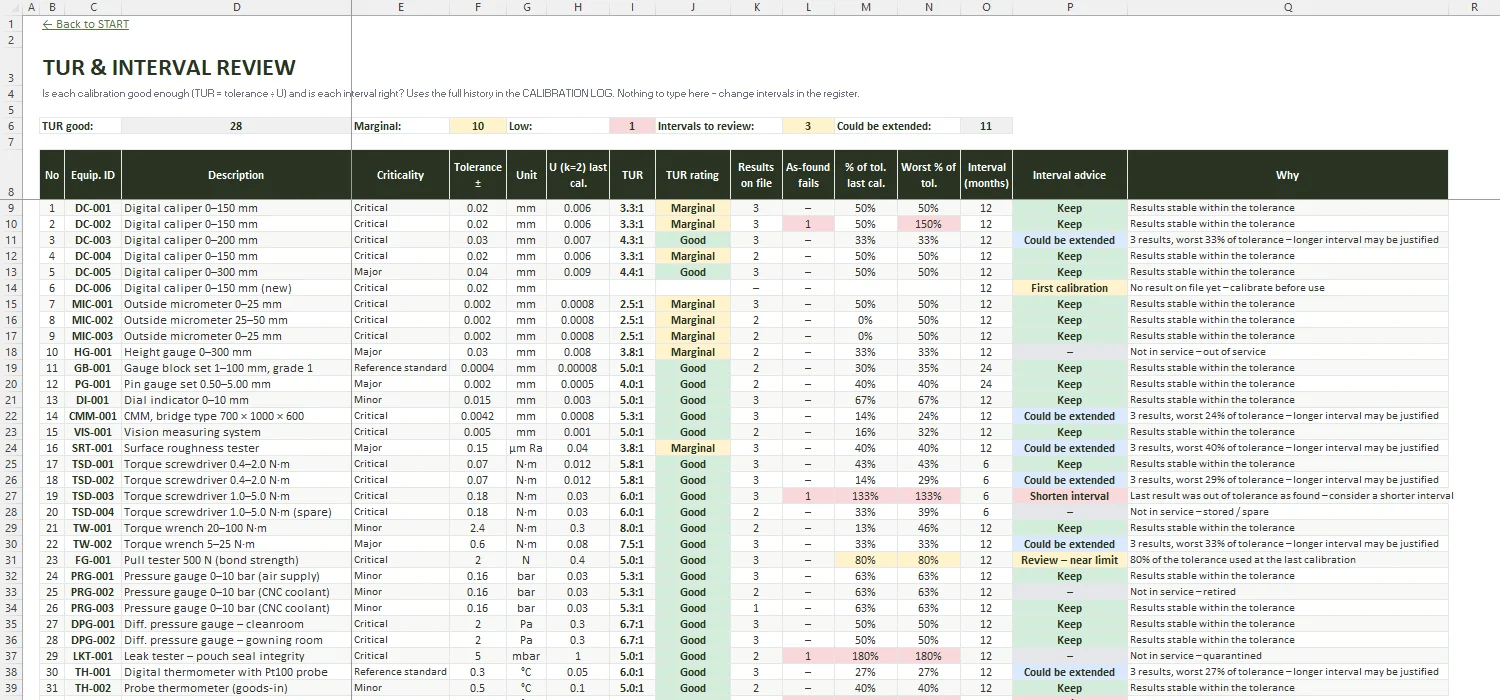Viewport: 1500px width, 700px height.
Task: Select the DC-001 equipment ID cell
Action: [93, 208]
